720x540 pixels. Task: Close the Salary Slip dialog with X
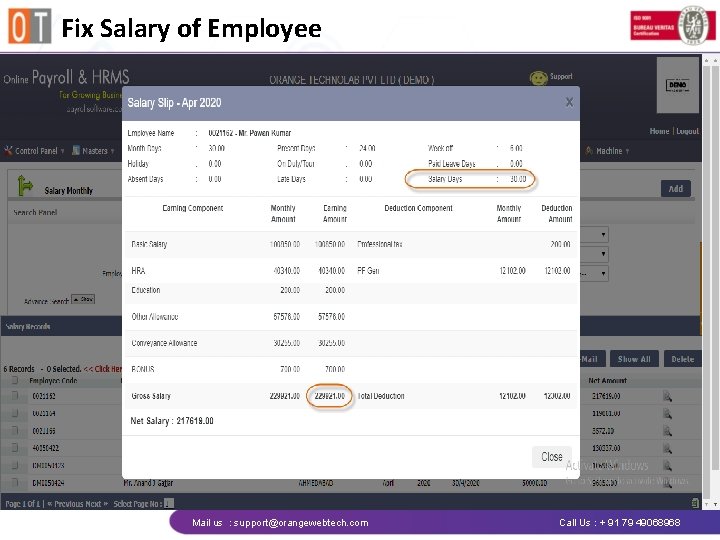coord(569,102)
